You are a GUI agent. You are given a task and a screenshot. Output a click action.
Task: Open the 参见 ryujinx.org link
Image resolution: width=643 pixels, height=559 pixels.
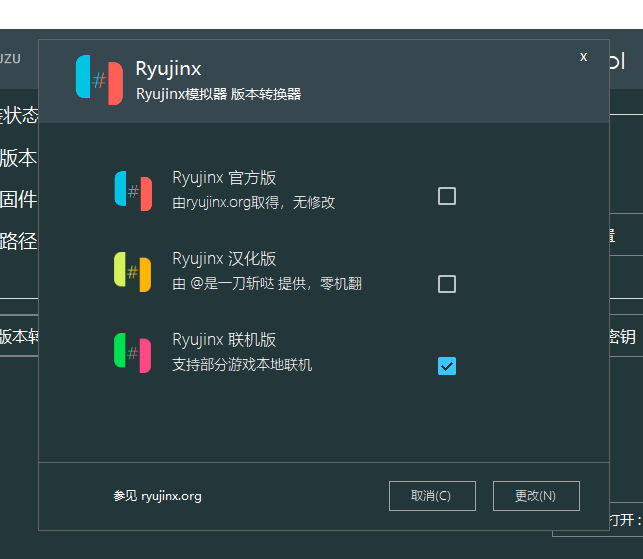(x=157, y=495)
